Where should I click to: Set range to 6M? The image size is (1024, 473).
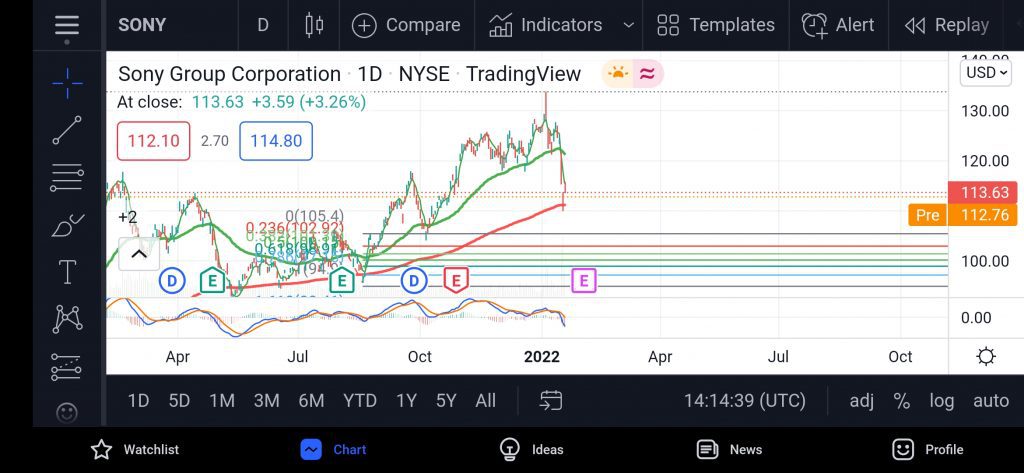click(312, 400)
